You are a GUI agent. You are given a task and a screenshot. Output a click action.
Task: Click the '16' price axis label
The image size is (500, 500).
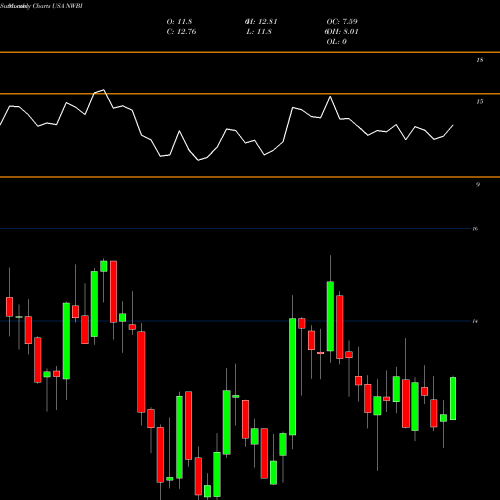[x=475, y=229]
